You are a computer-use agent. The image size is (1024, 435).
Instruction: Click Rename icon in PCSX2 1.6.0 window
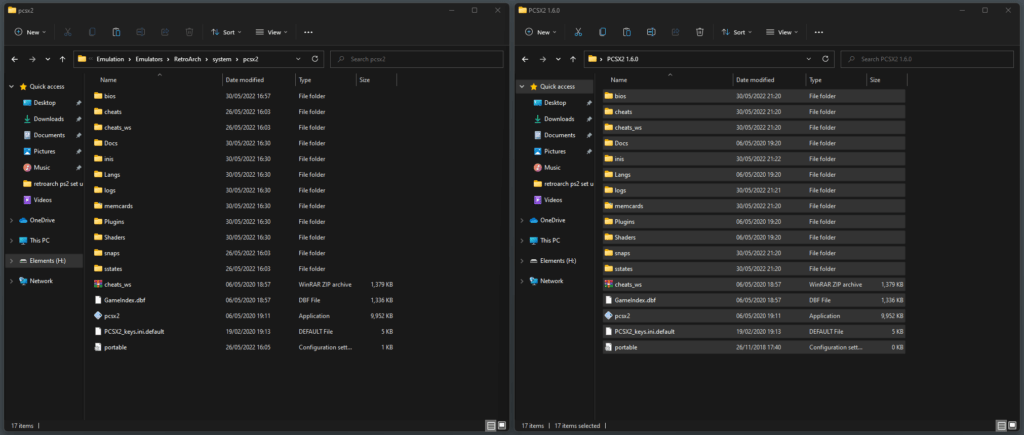point(651,32)
